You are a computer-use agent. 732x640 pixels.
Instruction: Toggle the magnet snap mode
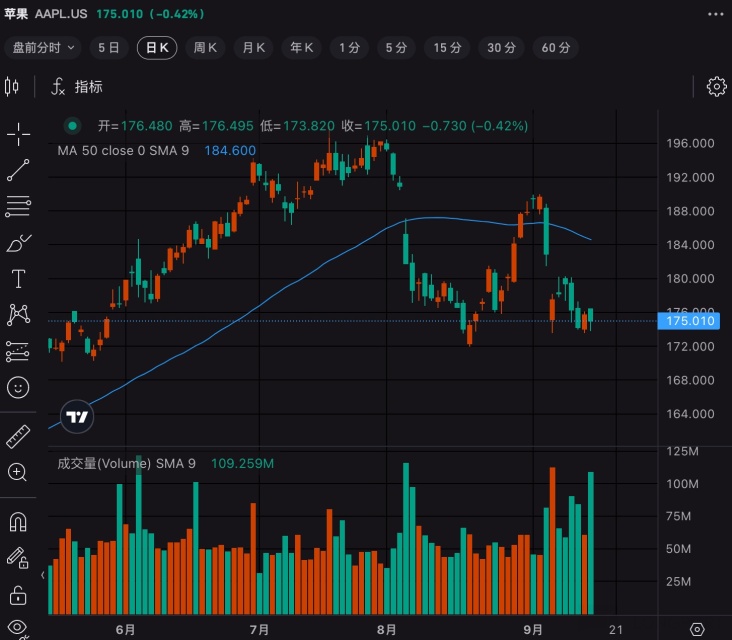coord(18,522)
